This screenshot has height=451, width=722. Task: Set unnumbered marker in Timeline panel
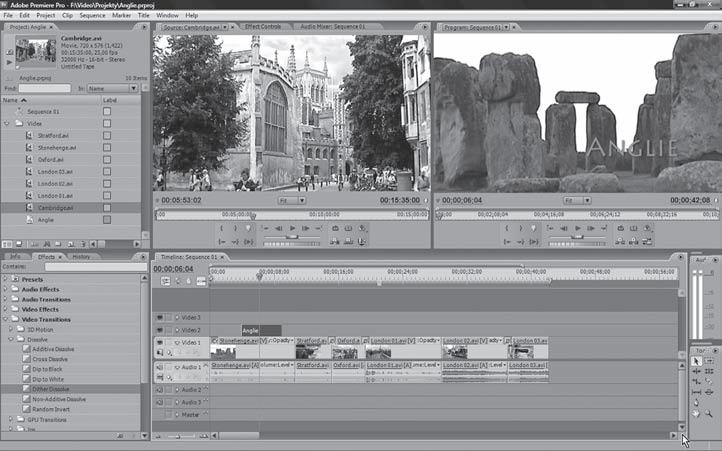[x=188, y=281]
